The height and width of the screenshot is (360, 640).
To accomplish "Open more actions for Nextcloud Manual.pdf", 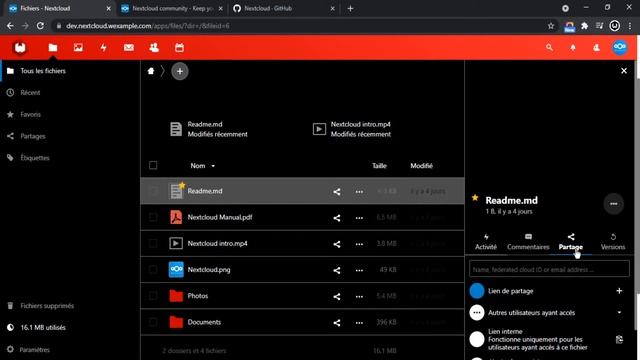I will coord(359,218).
